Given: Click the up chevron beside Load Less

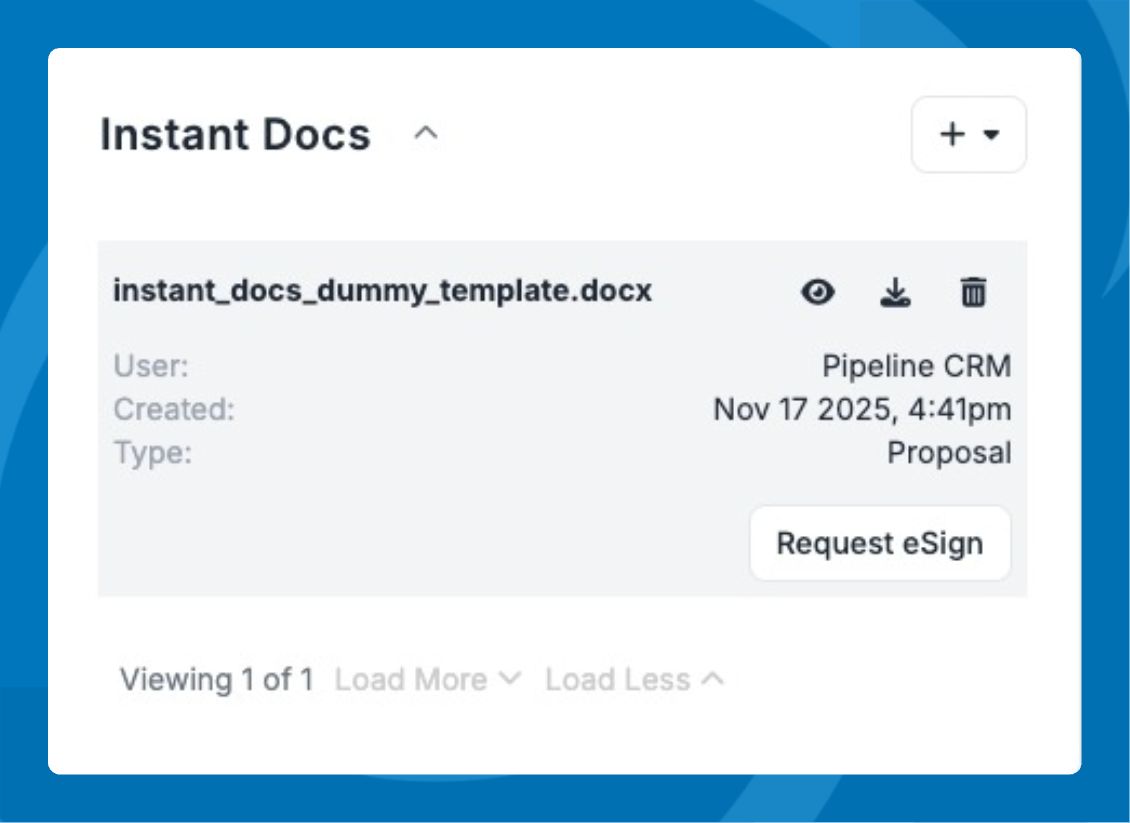Looking at the screenshot, I should 713,679.
